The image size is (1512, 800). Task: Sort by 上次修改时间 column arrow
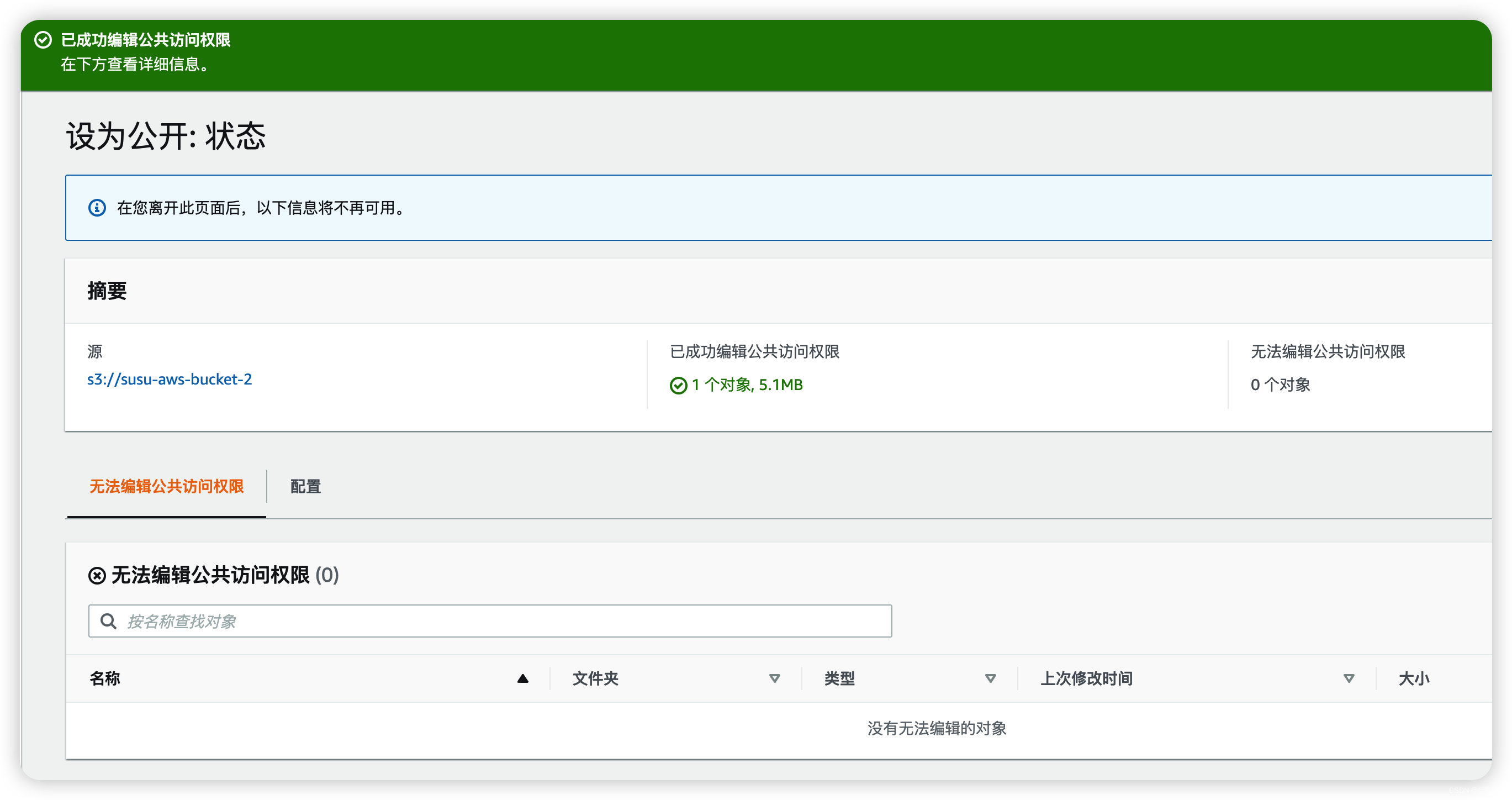(1349, 679)
